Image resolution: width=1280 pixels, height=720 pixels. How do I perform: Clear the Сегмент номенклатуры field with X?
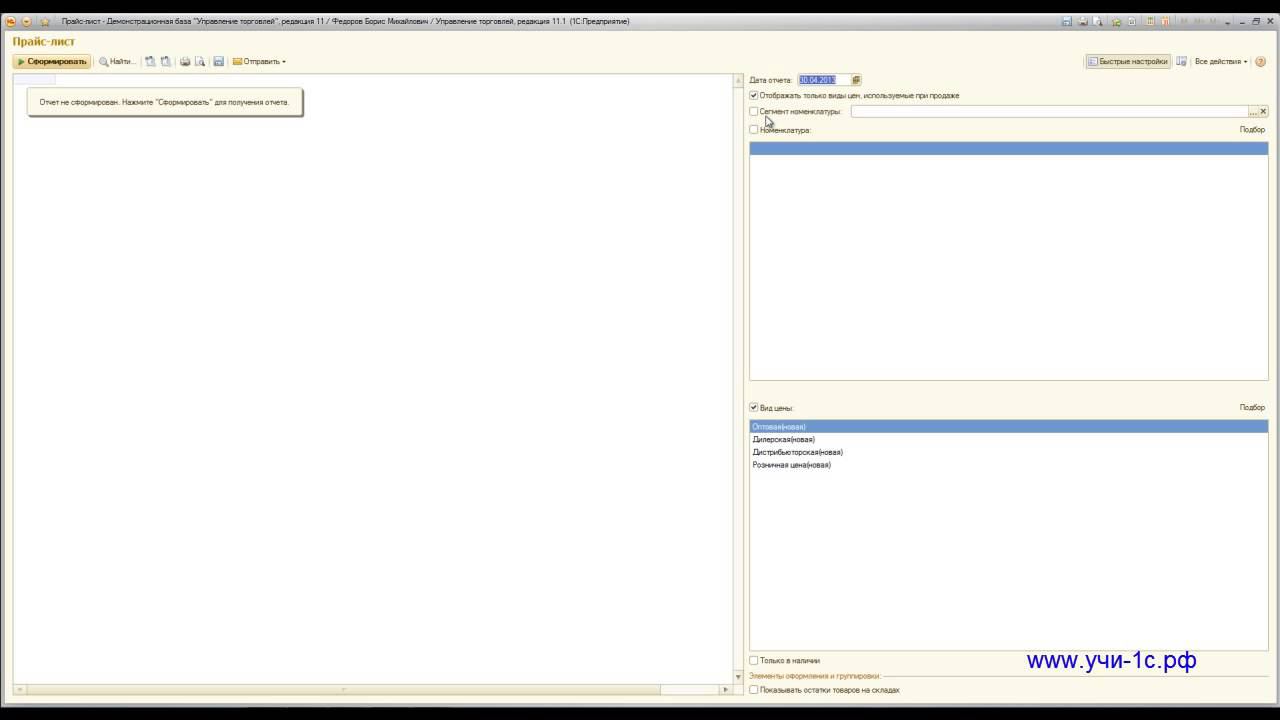tap(1263, 112)
